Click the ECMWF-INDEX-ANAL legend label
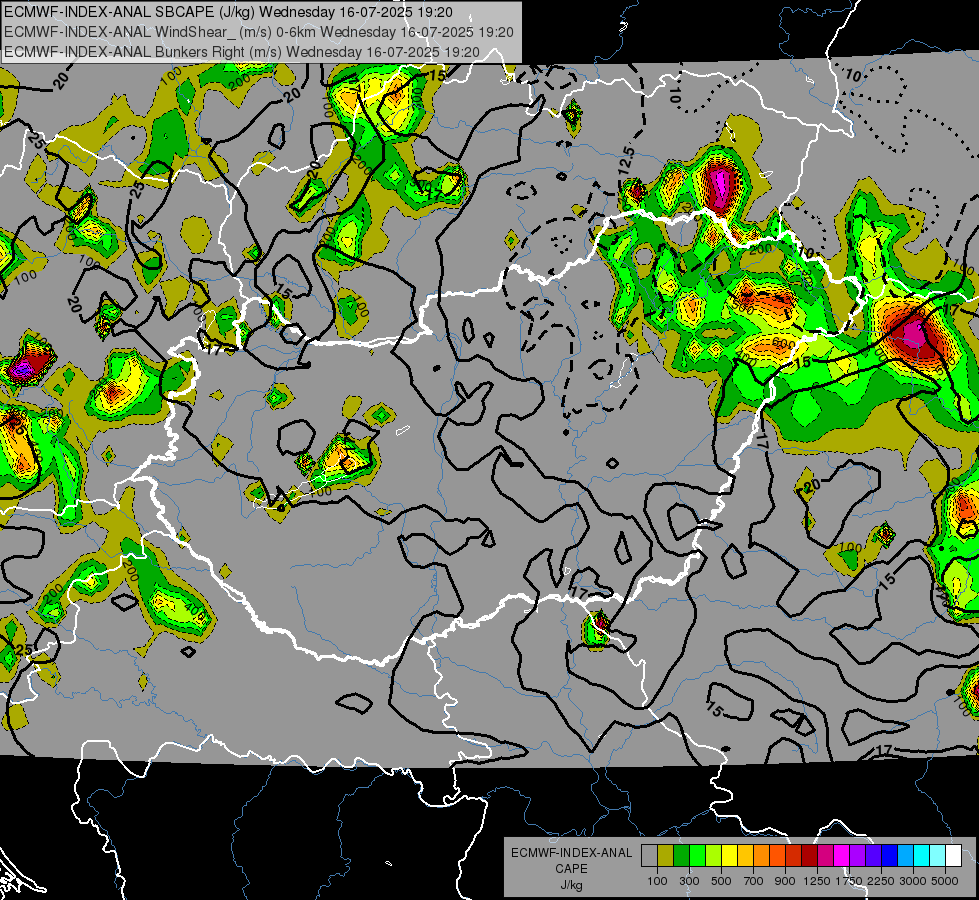Screen dimensions: 979x900 tap(571, 853)
